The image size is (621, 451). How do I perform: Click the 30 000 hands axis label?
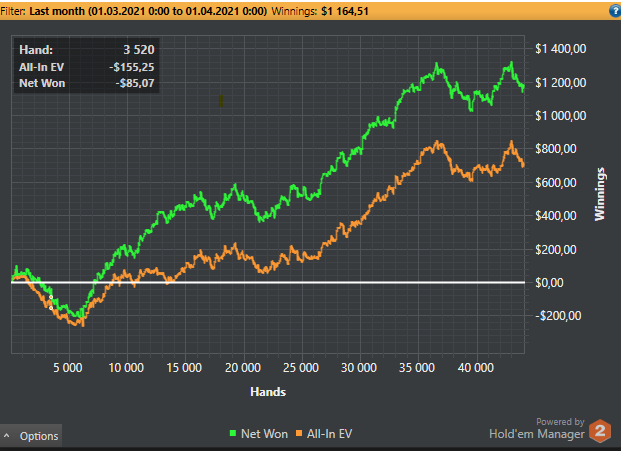(x=359, y=367)
